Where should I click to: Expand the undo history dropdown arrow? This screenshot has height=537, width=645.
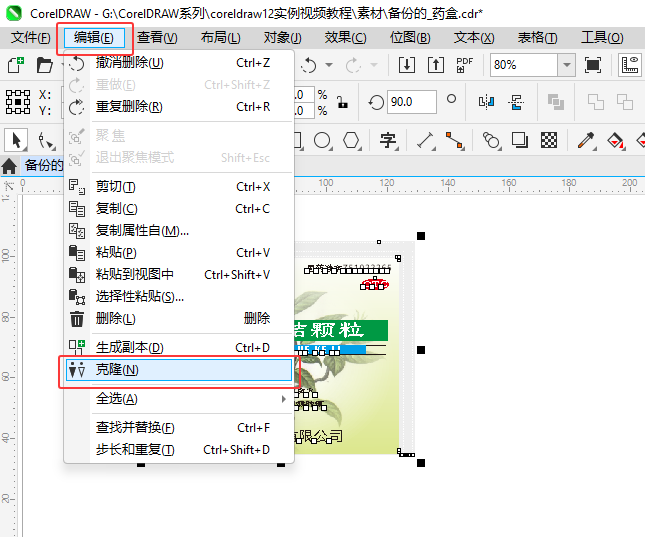329,65
